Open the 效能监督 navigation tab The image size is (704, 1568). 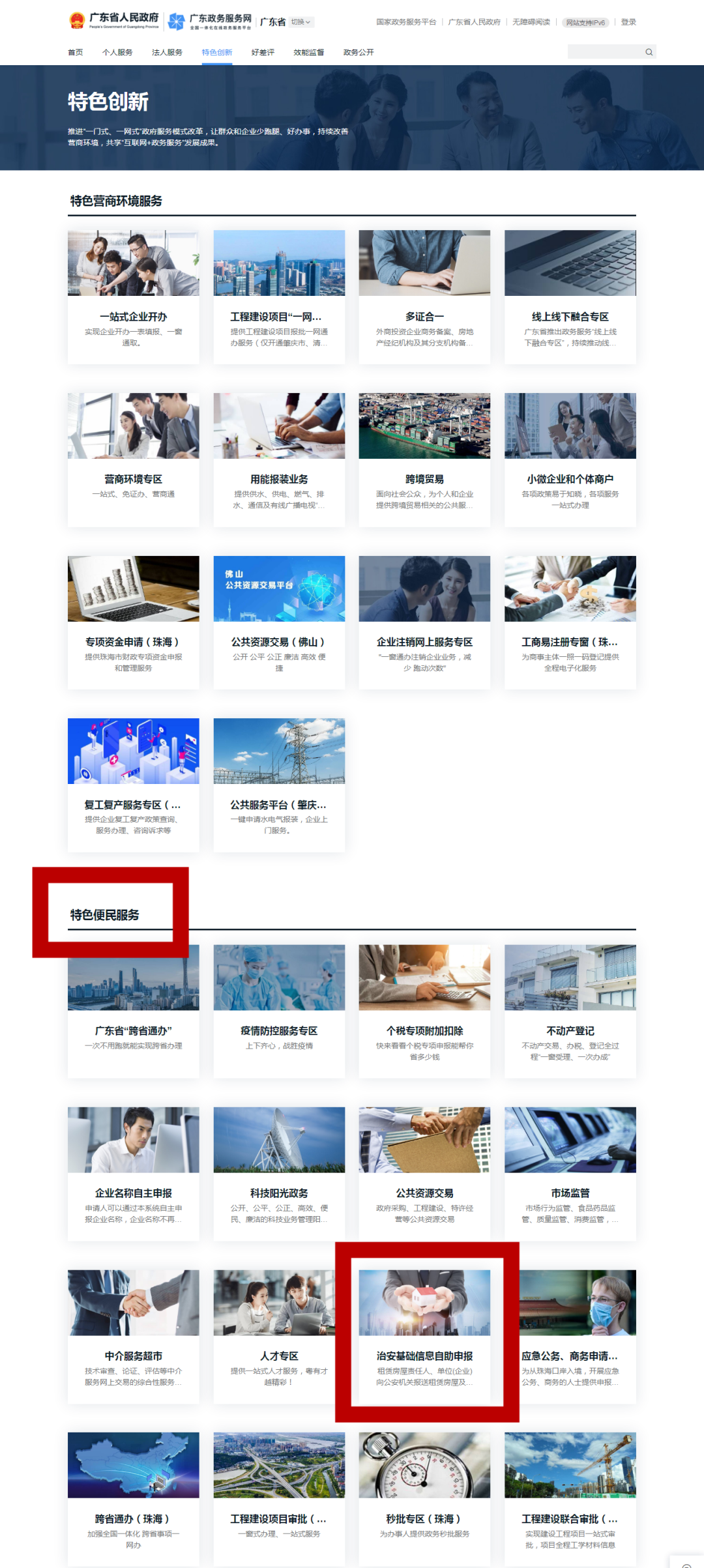point(308,52)
